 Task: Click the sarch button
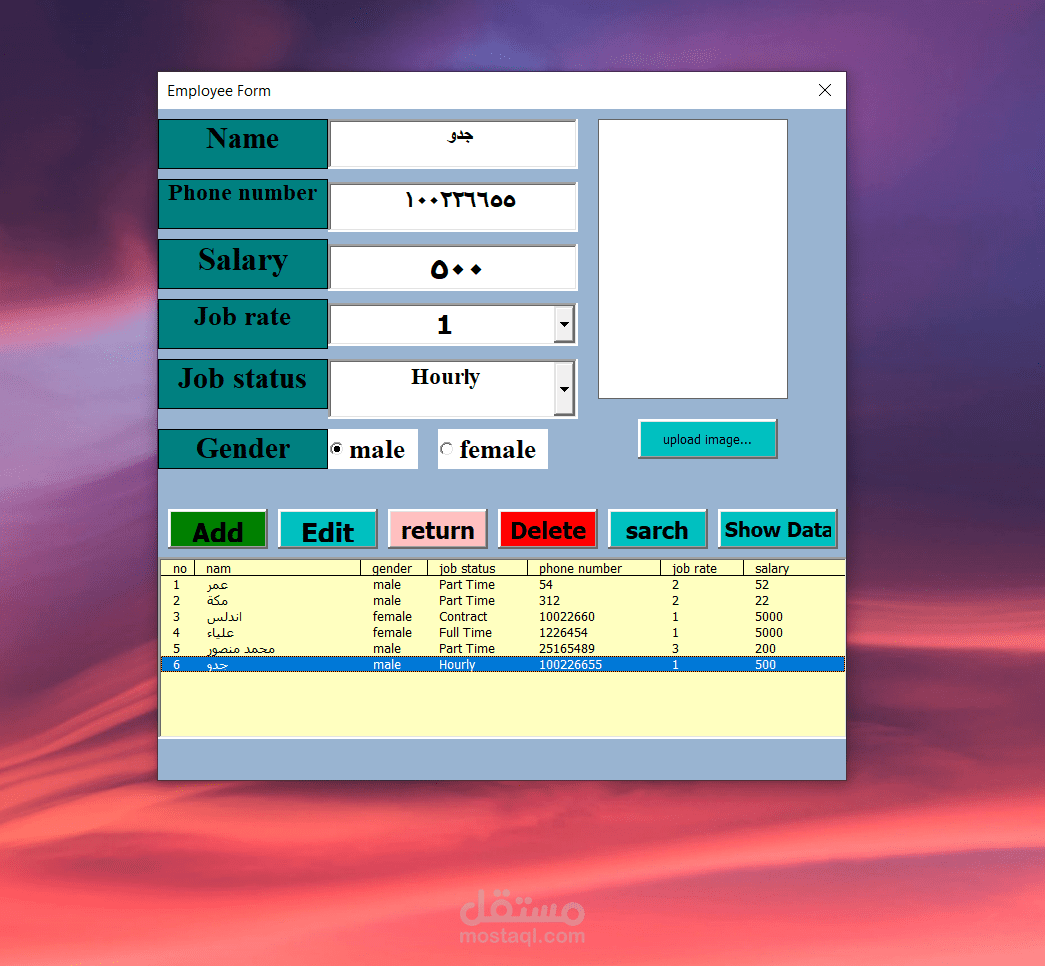pos(658,529)
